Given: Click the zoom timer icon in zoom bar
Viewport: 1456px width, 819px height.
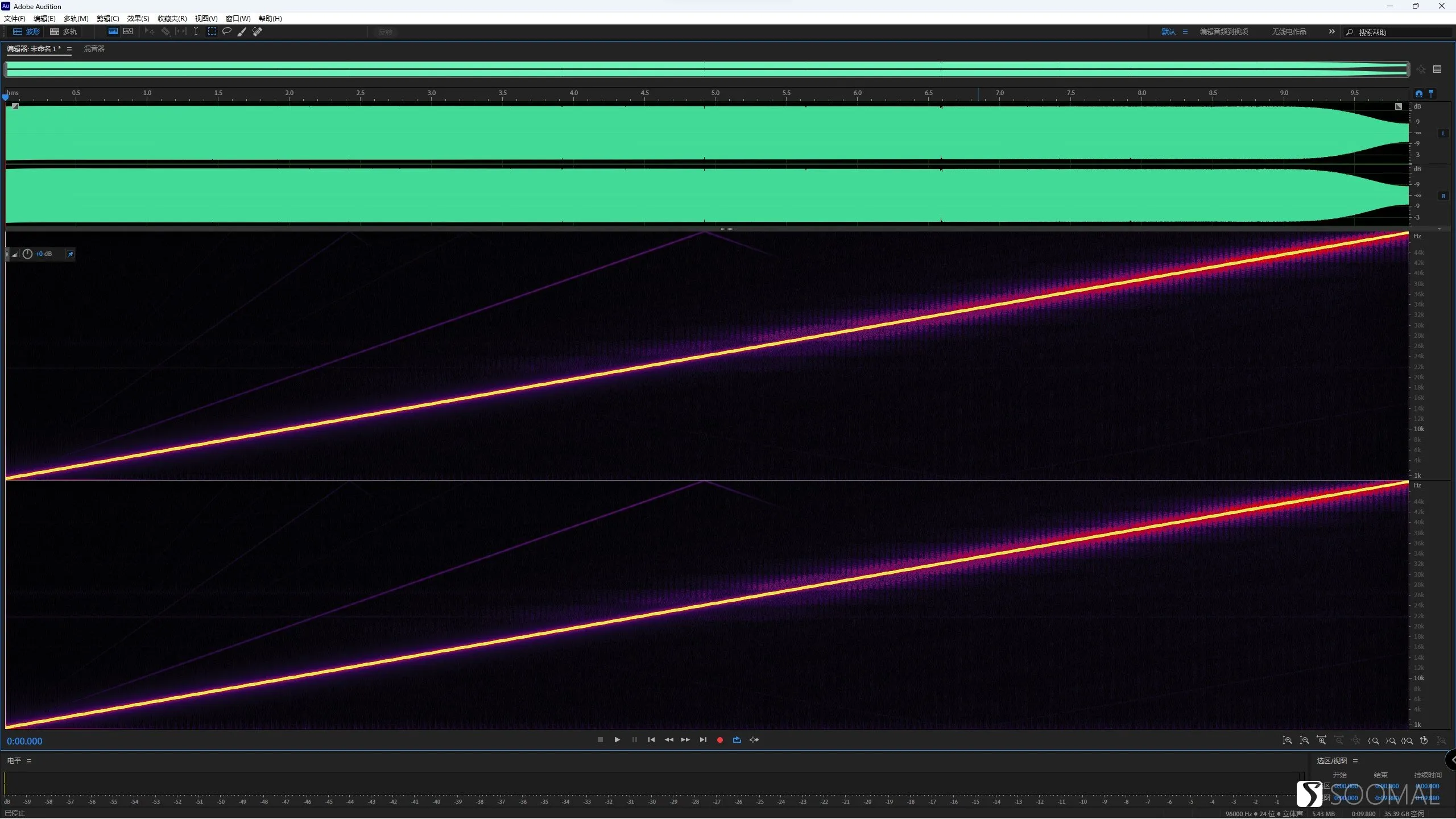Looking at the screenshot, I should 1424,741.
